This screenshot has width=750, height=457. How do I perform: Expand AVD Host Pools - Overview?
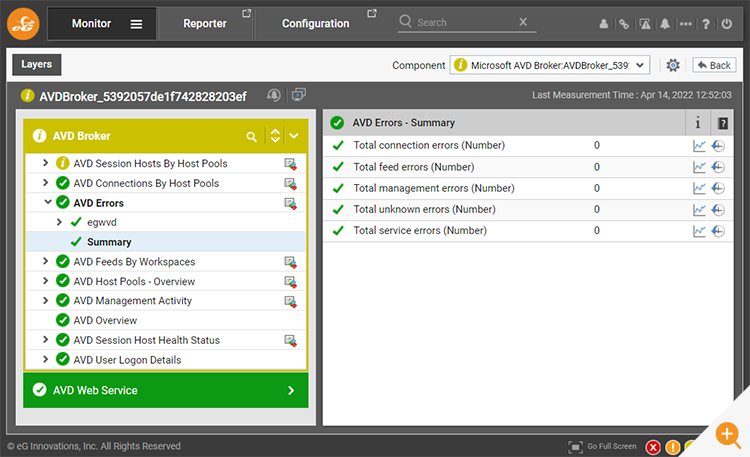pos(45,281)
